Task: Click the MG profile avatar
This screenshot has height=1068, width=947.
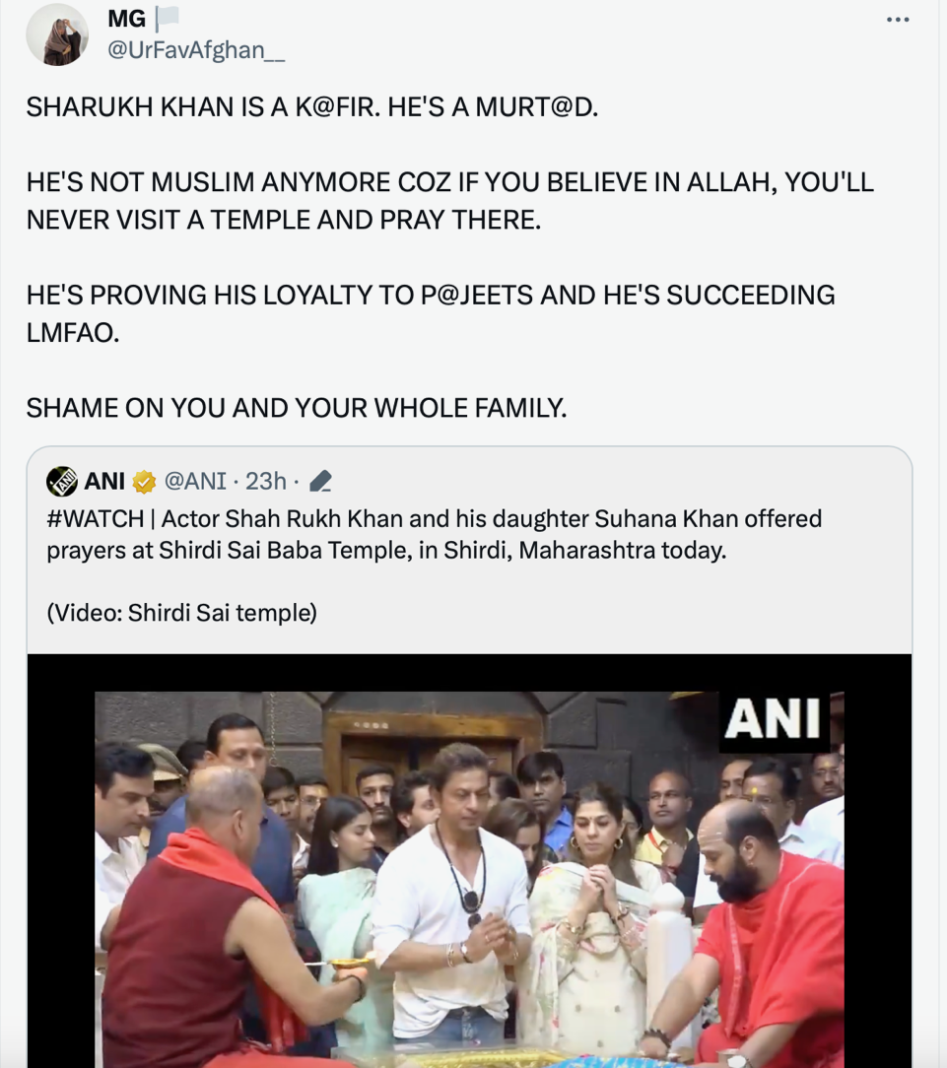Action: point(57,35)
